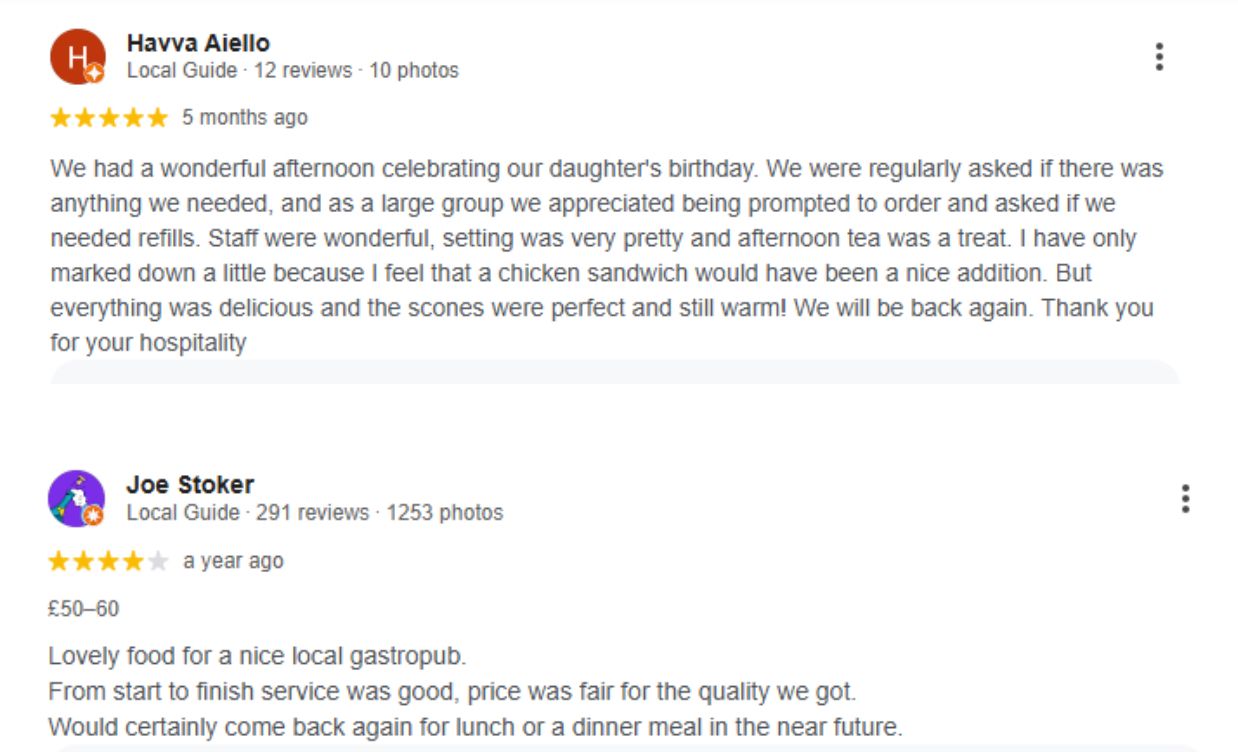Click "Would certainly come back again" review line
The image size is (1238, 752).
pos(475,726)
